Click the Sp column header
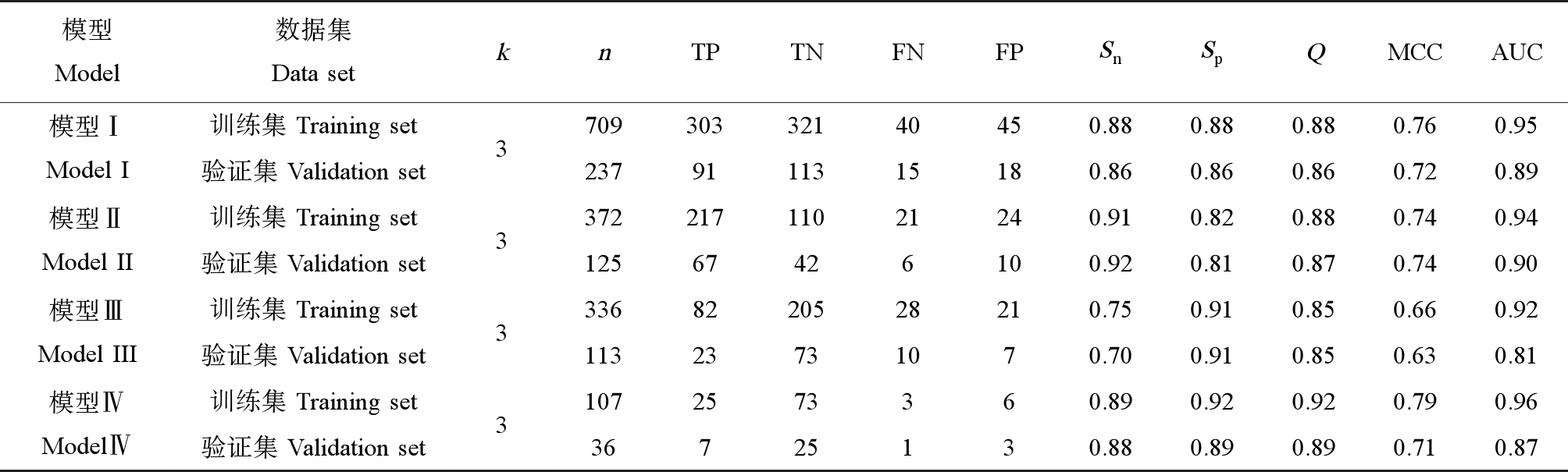The height and width of the screenshot is (472, 1568). tap(1211, 53)
